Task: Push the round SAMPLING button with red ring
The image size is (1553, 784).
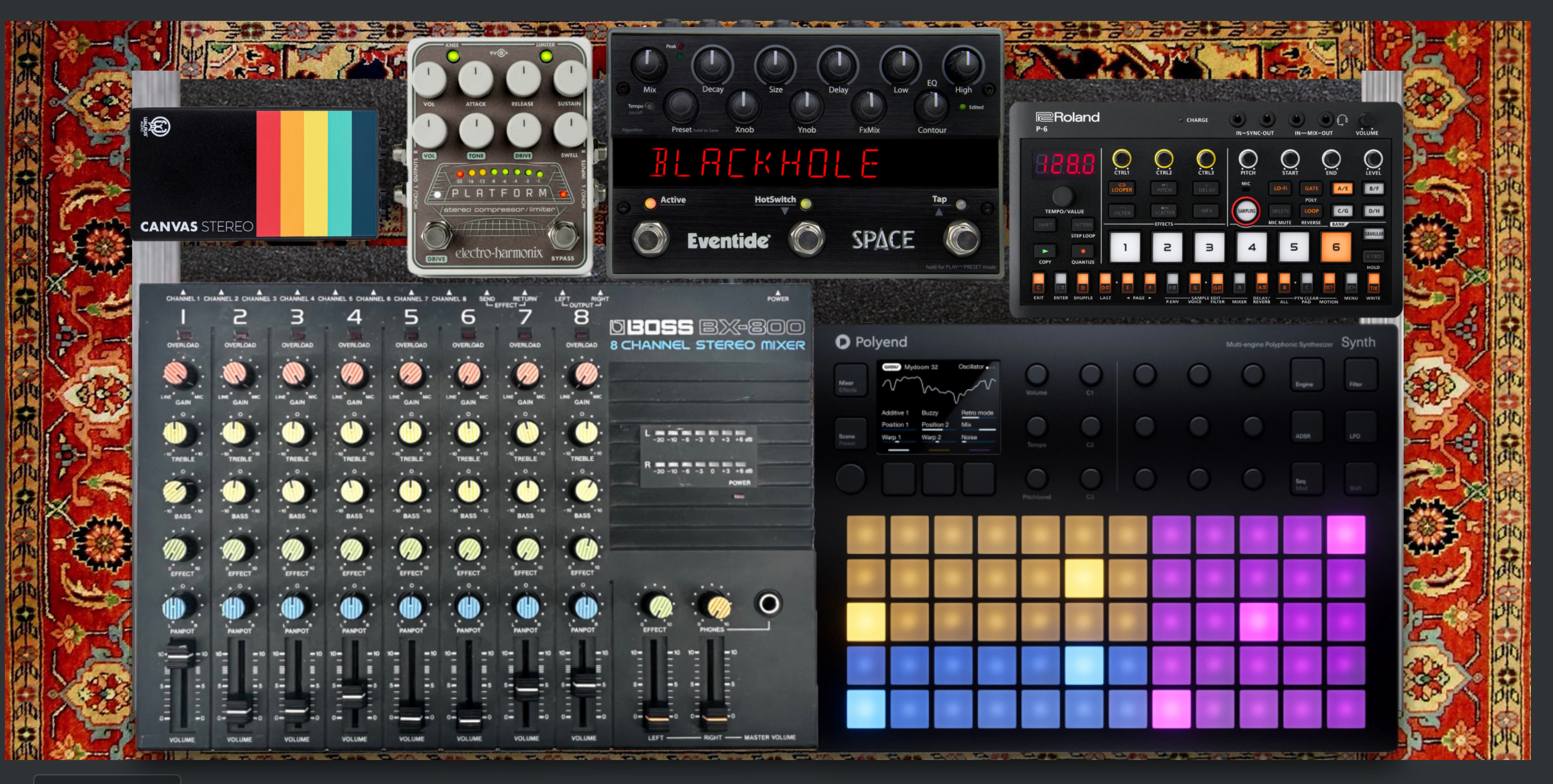Action: tap(1246, 211)
